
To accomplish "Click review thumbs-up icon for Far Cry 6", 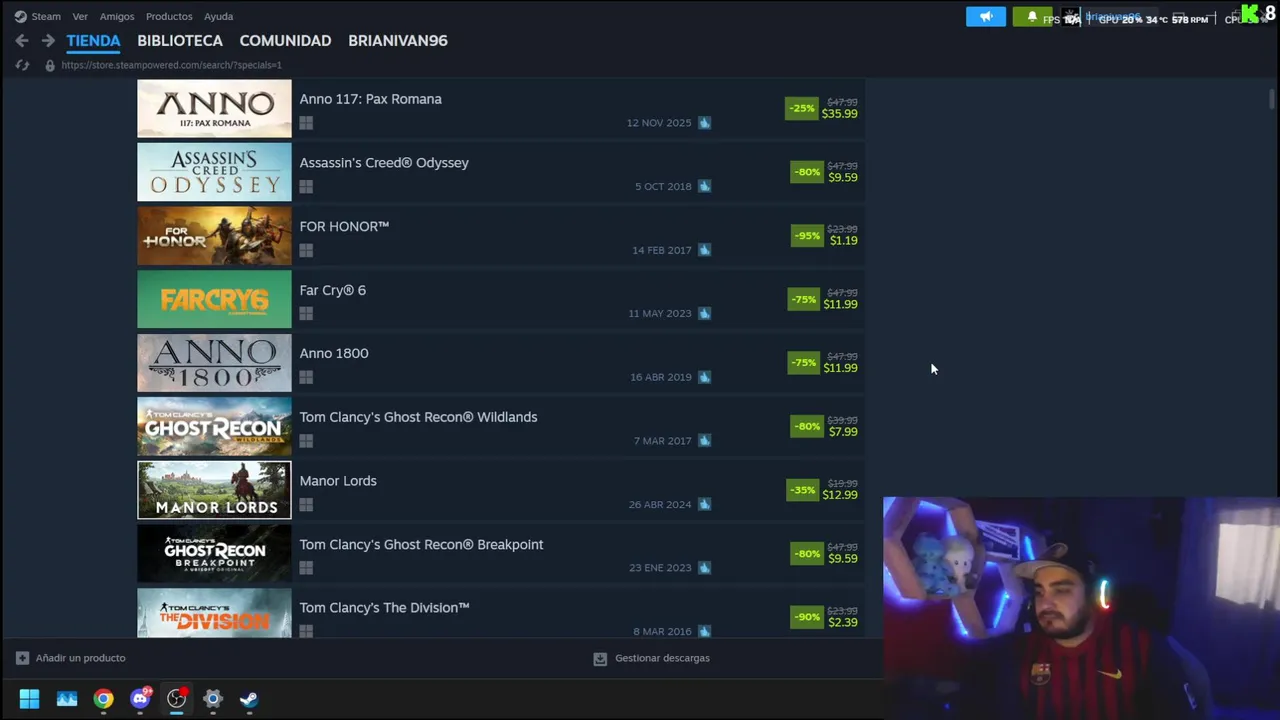I will pos(704,313).
